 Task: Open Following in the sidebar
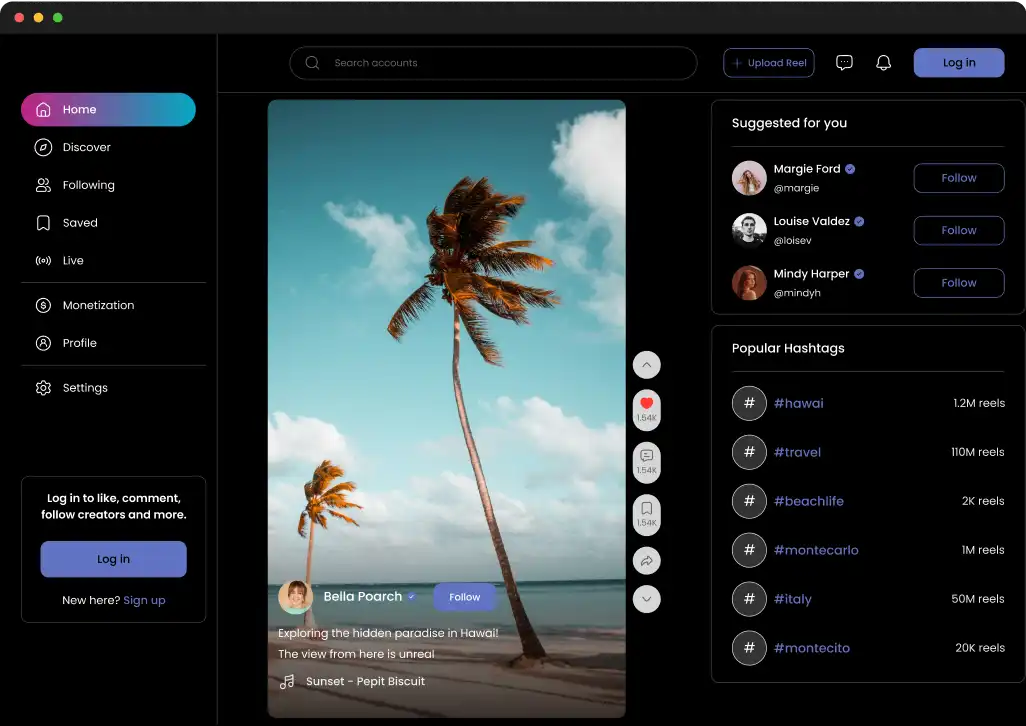75,185
